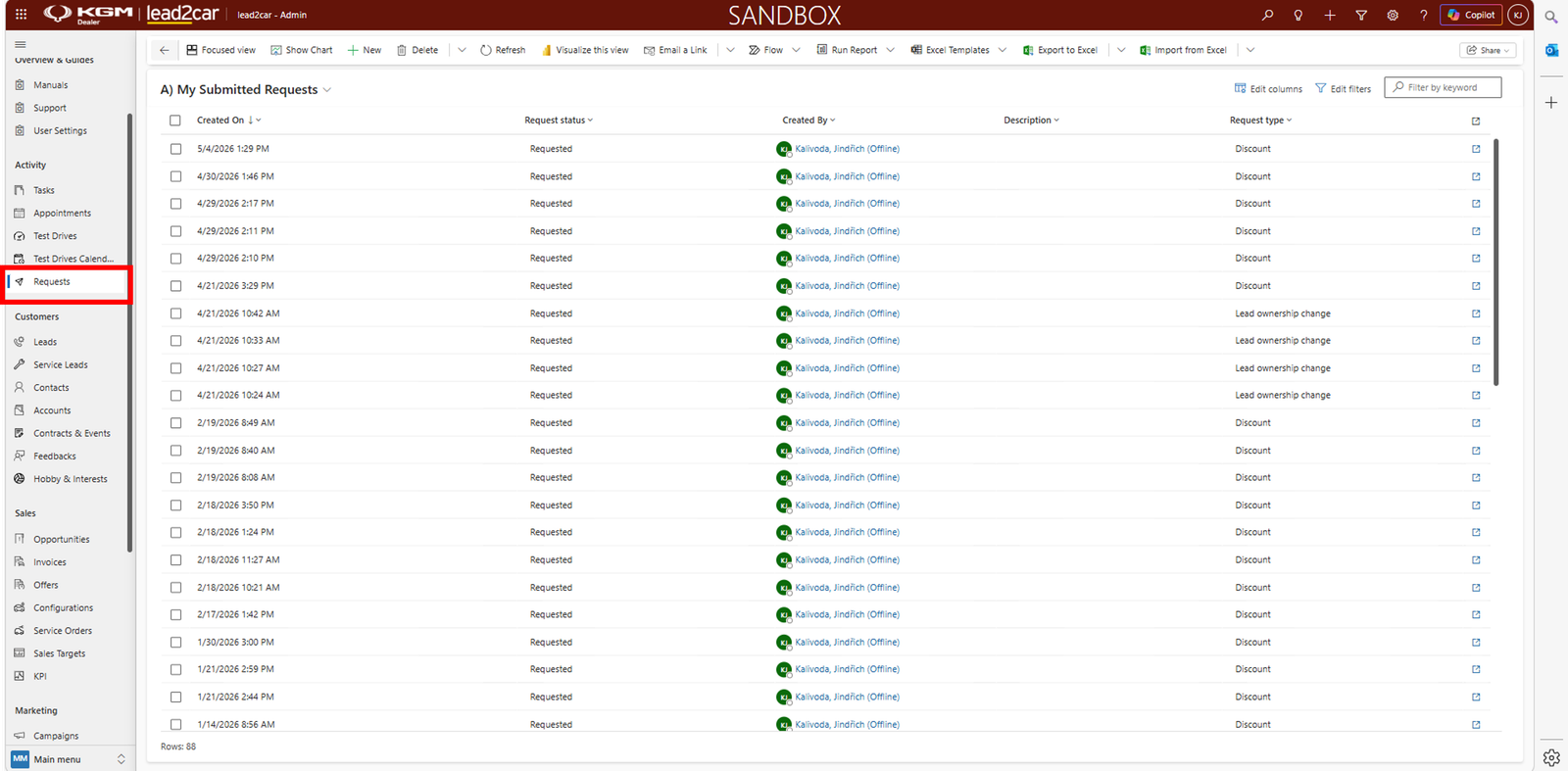Viewport: 1568px width, 771px height.
Task: Check the row dated 4/29/2026 2:17 PM
Action: pyautogui.click(x=175, y=204)
